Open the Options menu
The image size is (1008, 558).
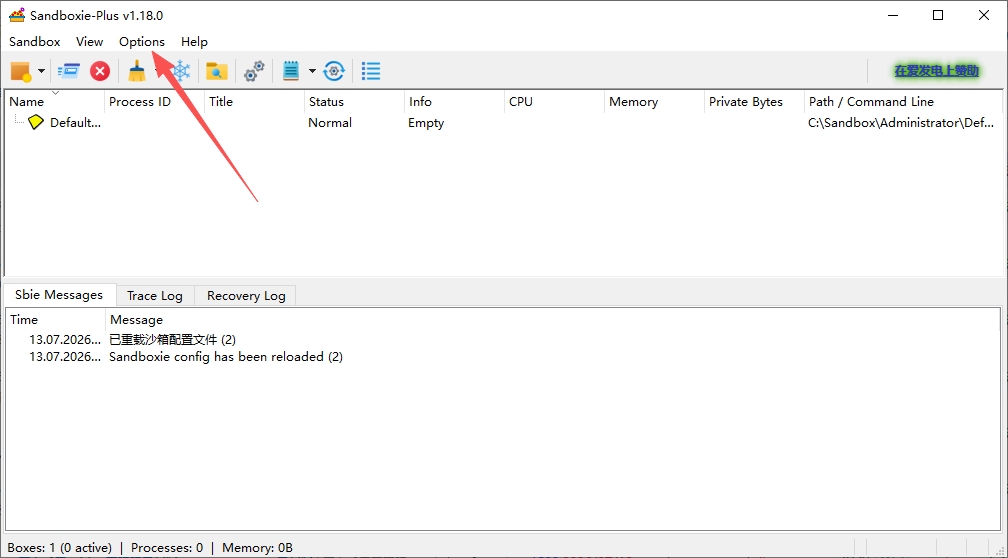click(142, 42)
